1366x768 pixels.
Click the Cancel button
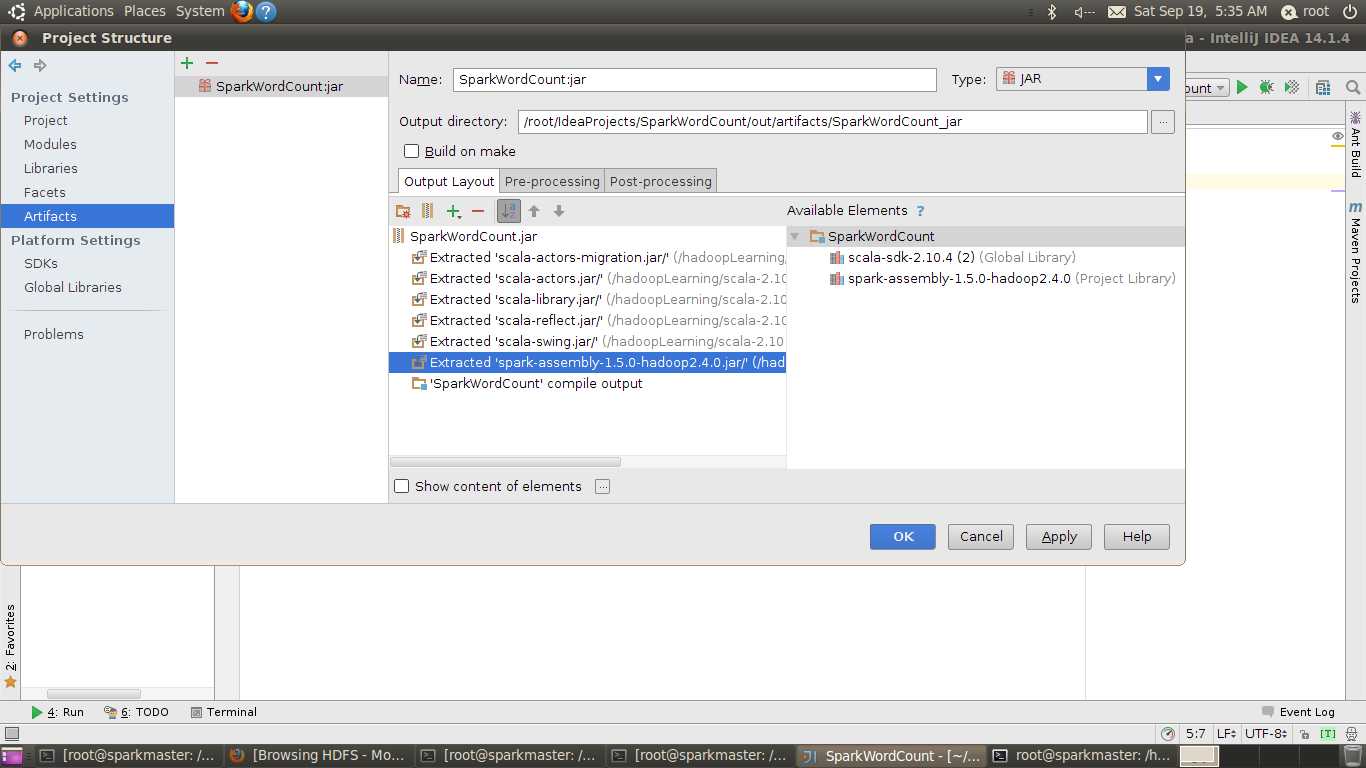[981, 537]
